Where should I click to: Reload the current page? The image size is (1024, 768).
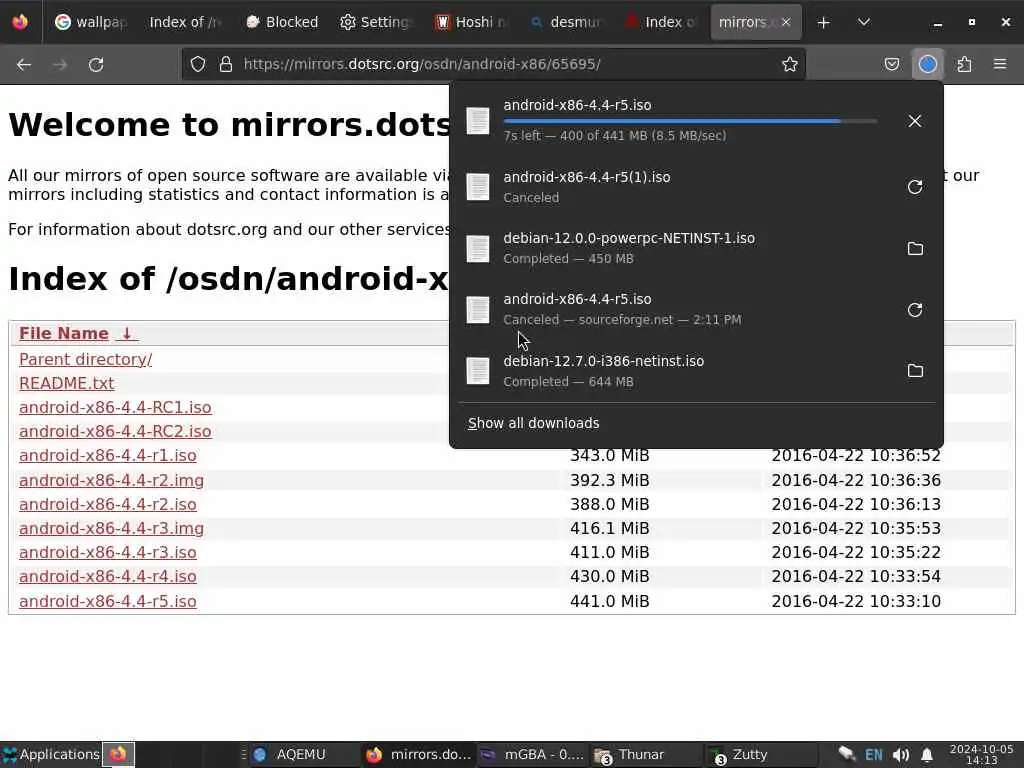[96, 64]
